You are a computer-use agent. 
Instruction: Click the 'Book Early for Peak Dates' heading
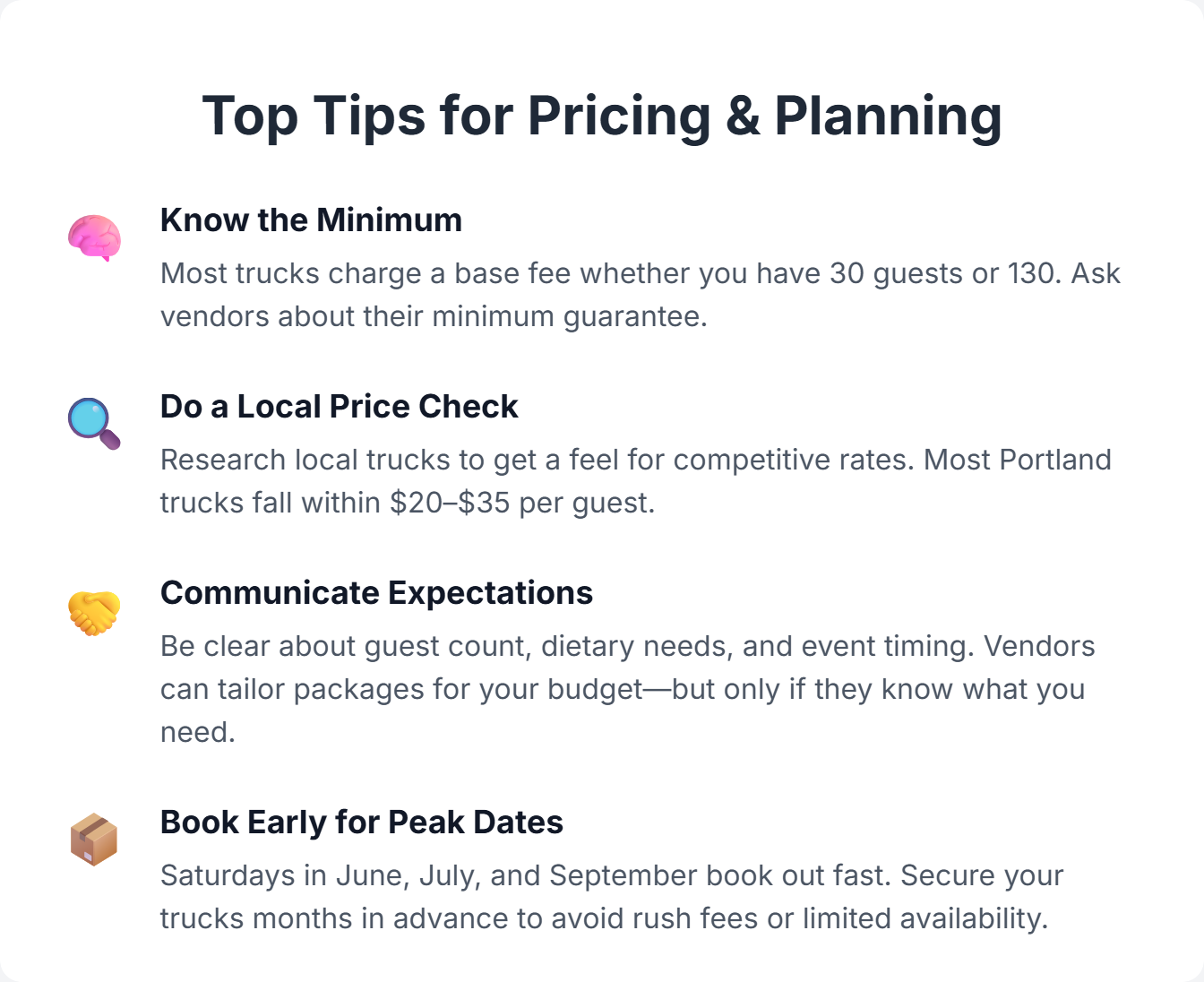(361, 823)
